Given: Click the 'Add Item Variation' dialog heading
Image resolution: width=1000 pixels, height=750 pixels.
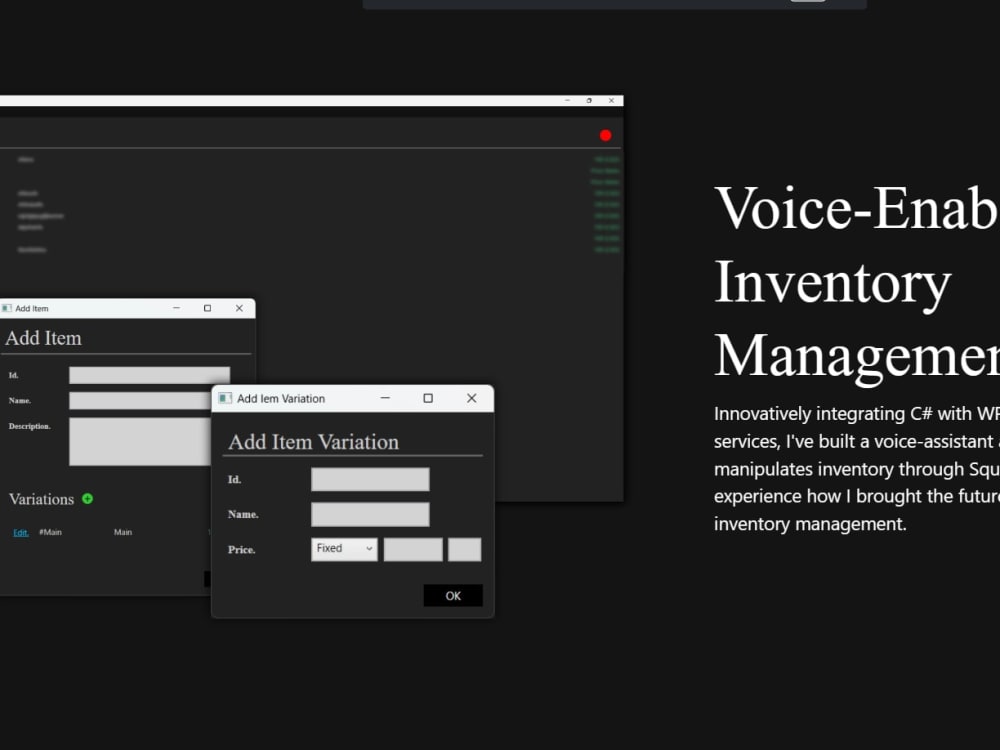Looking at the screenshot, I should click(x=313, y=442).
